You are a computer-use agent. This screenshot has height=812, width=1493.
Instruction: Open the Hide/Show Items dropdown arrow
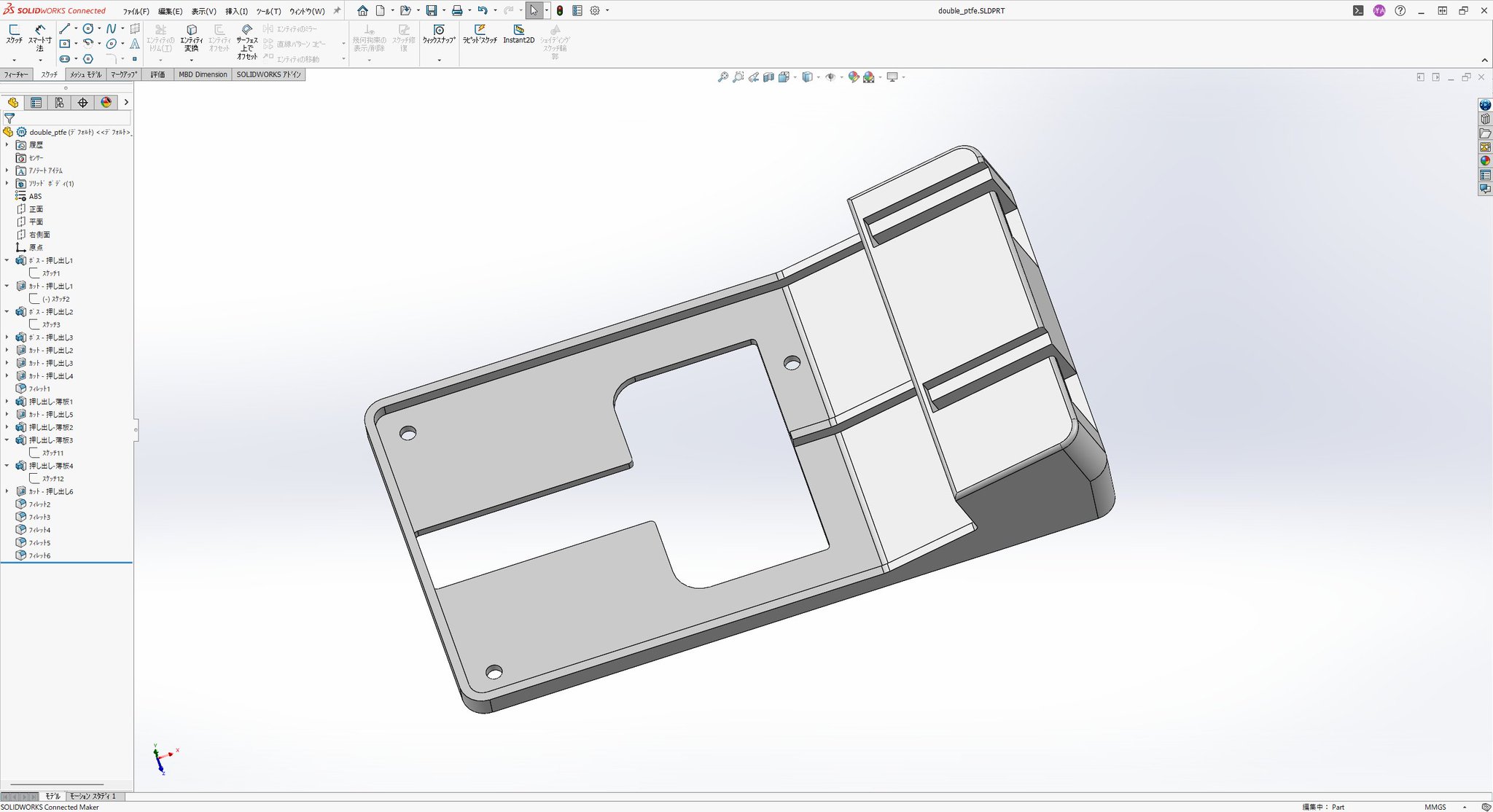pyautogui.click(x=841, y=77)
